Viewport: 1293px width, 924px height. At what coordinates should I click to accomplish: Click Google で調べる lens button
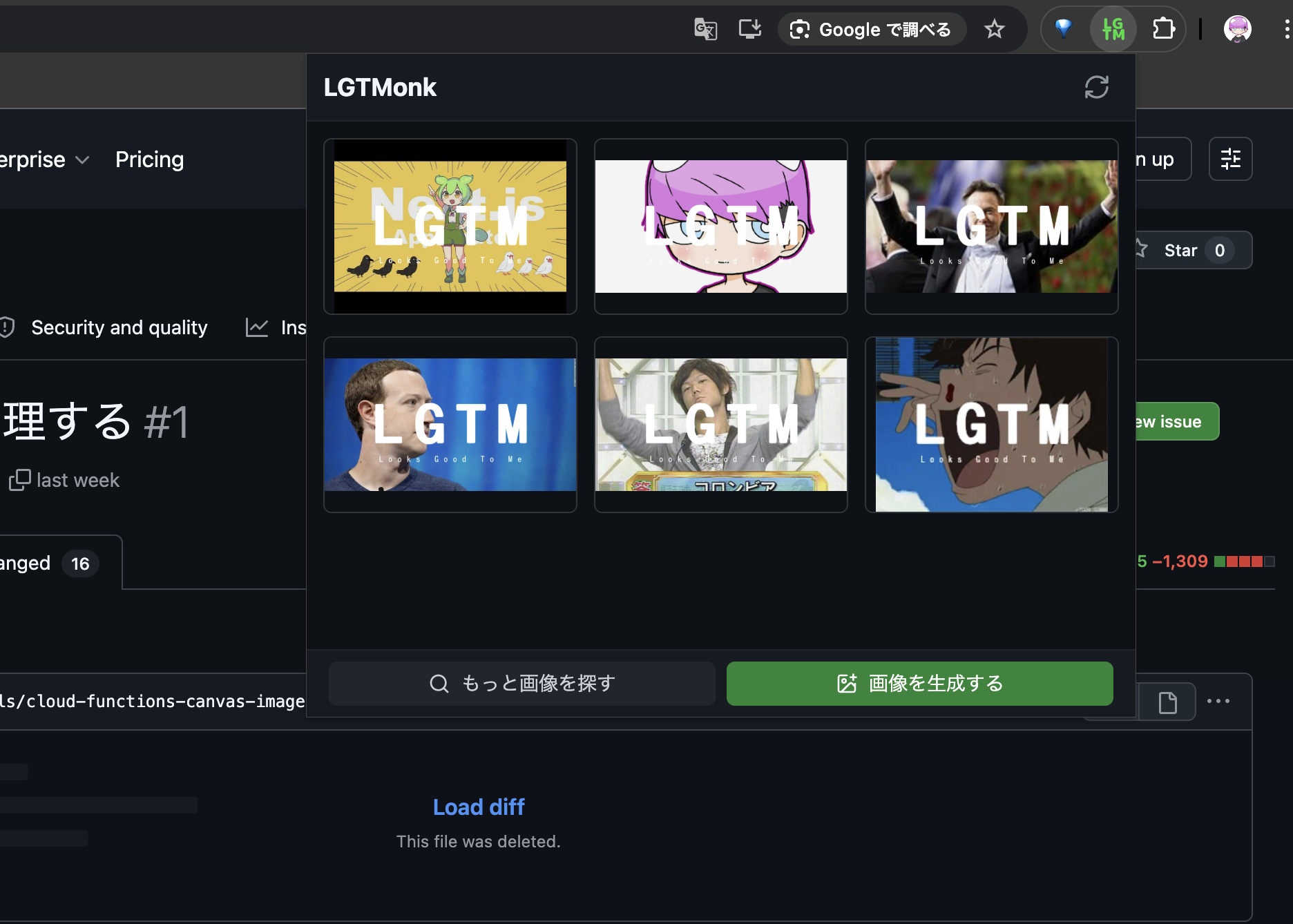pos(871,30)
